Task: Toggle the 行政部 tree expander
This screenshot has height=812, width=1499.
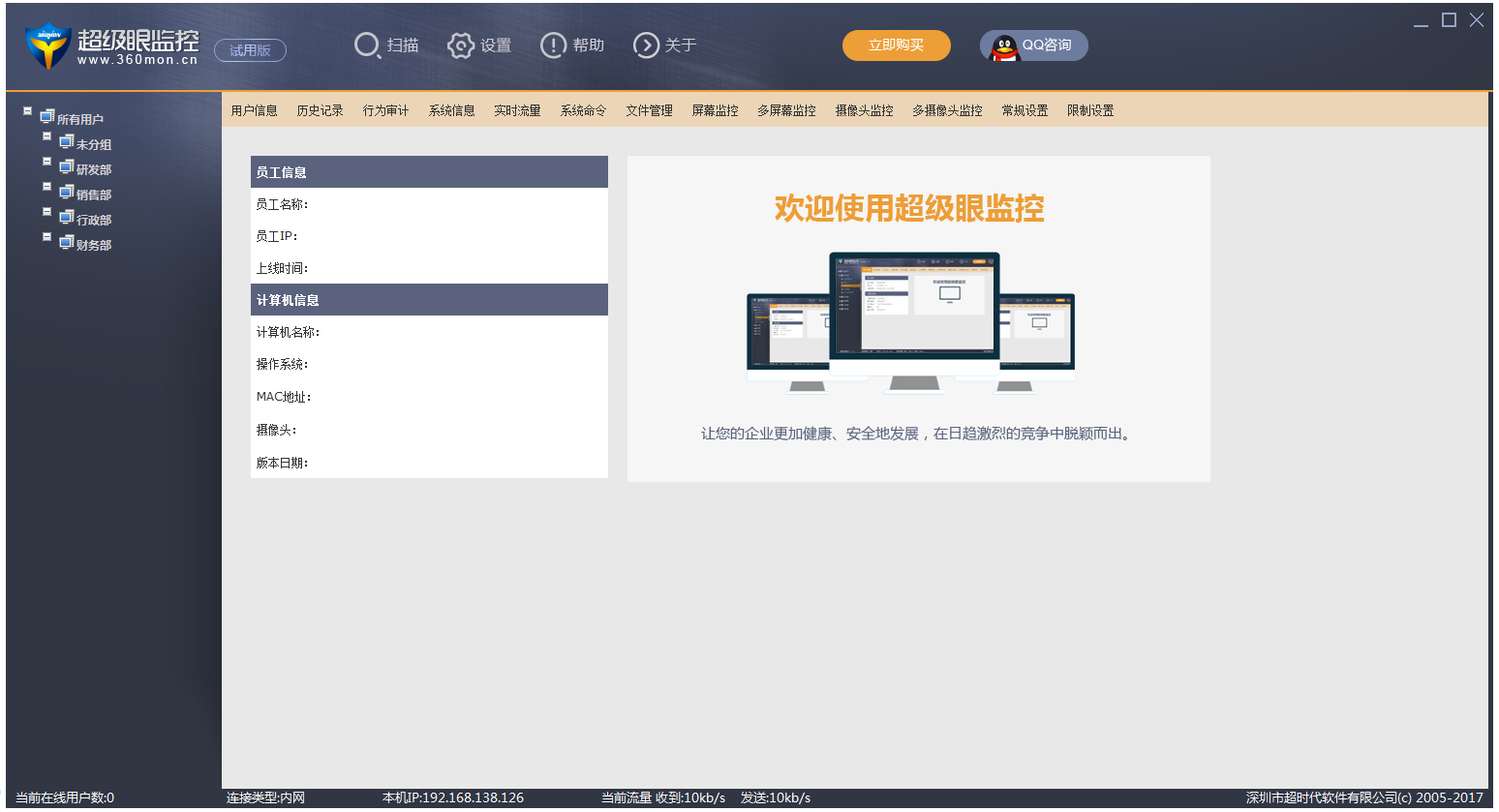Action: (46, 212)
